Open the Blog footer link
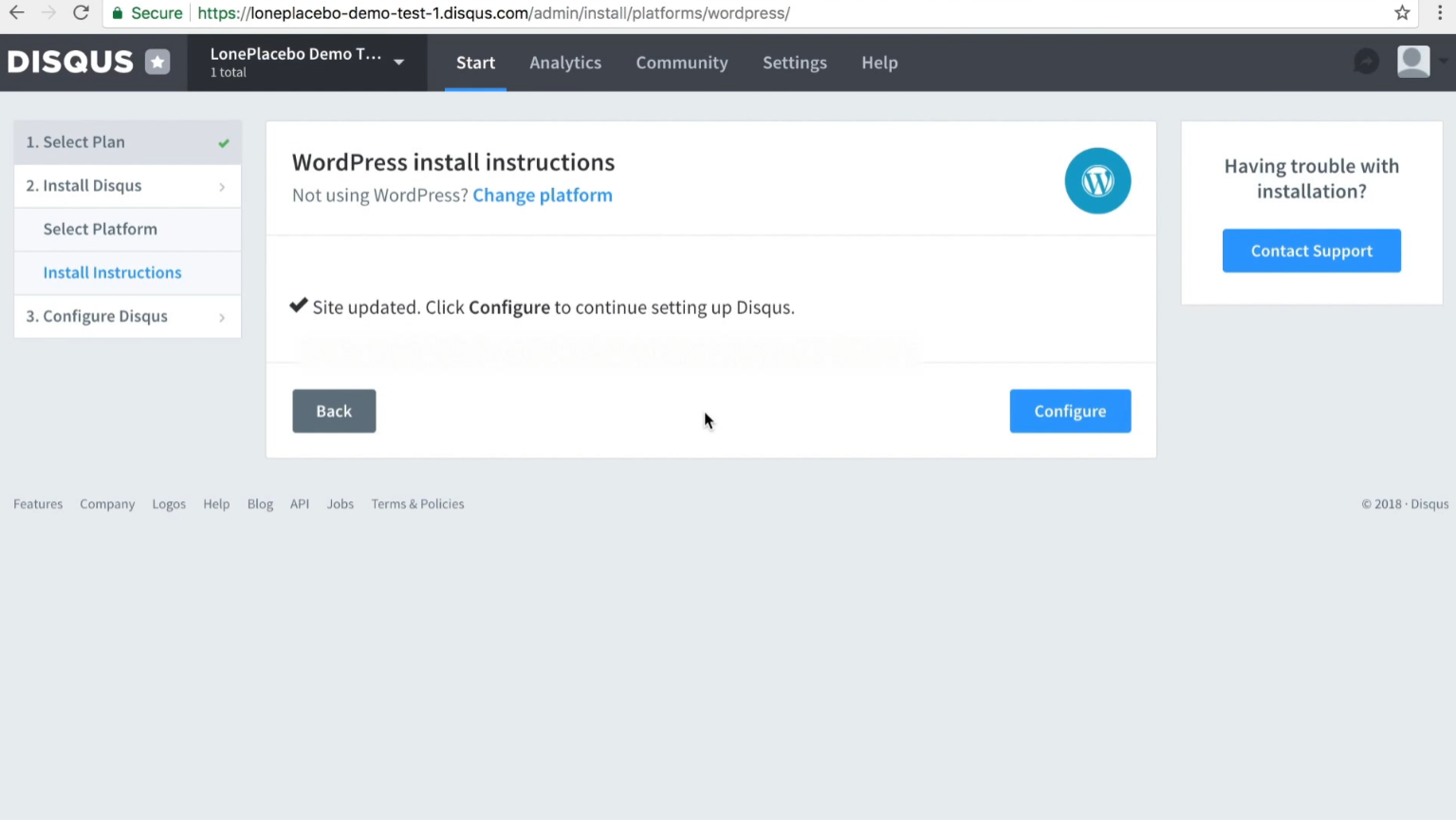1456x820 pixels. point(260,504)
